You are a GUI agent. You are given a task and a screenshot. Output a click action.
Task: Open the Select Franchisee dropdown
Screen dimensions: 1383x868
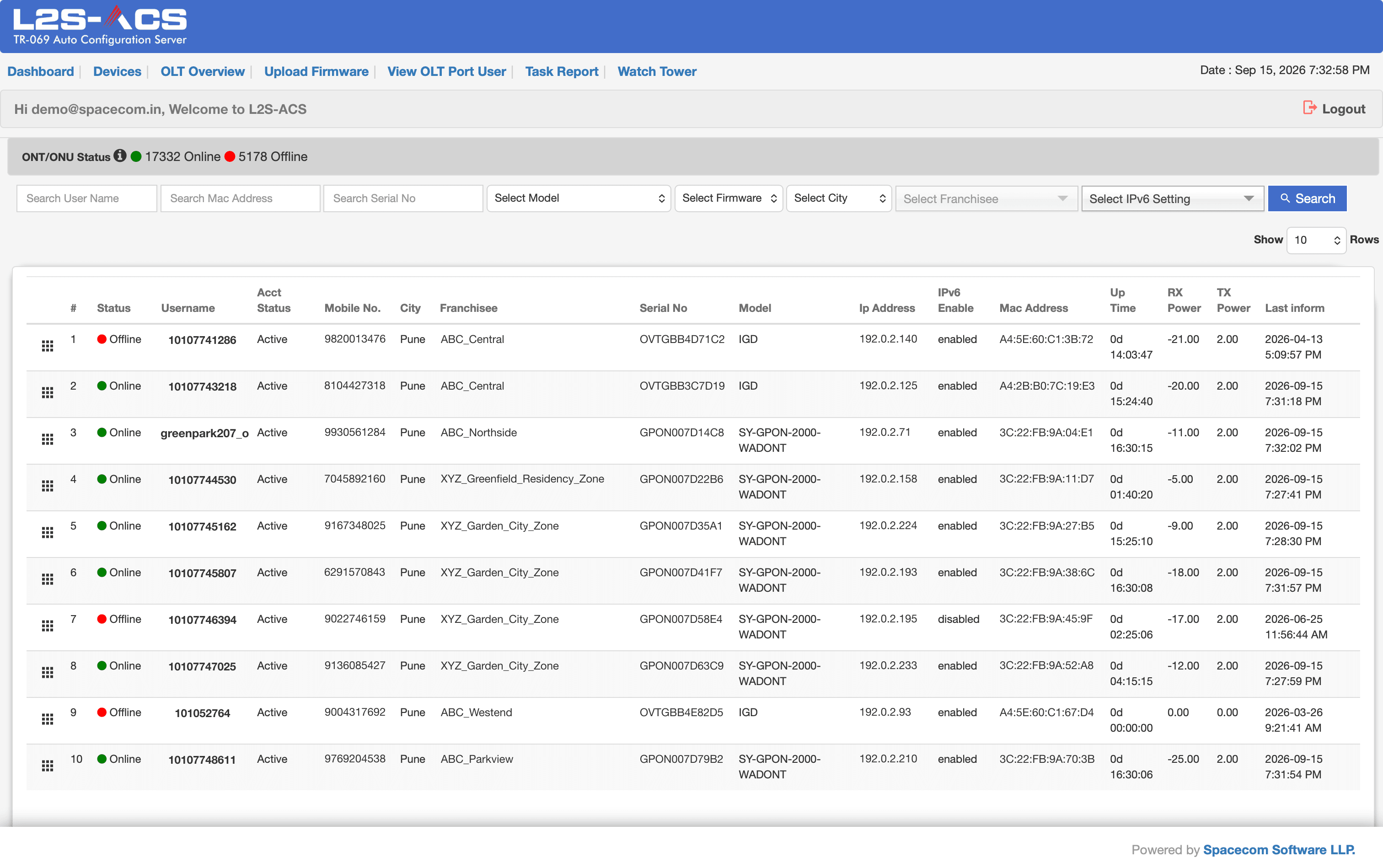pyautogui.click(x=986, y=198)
